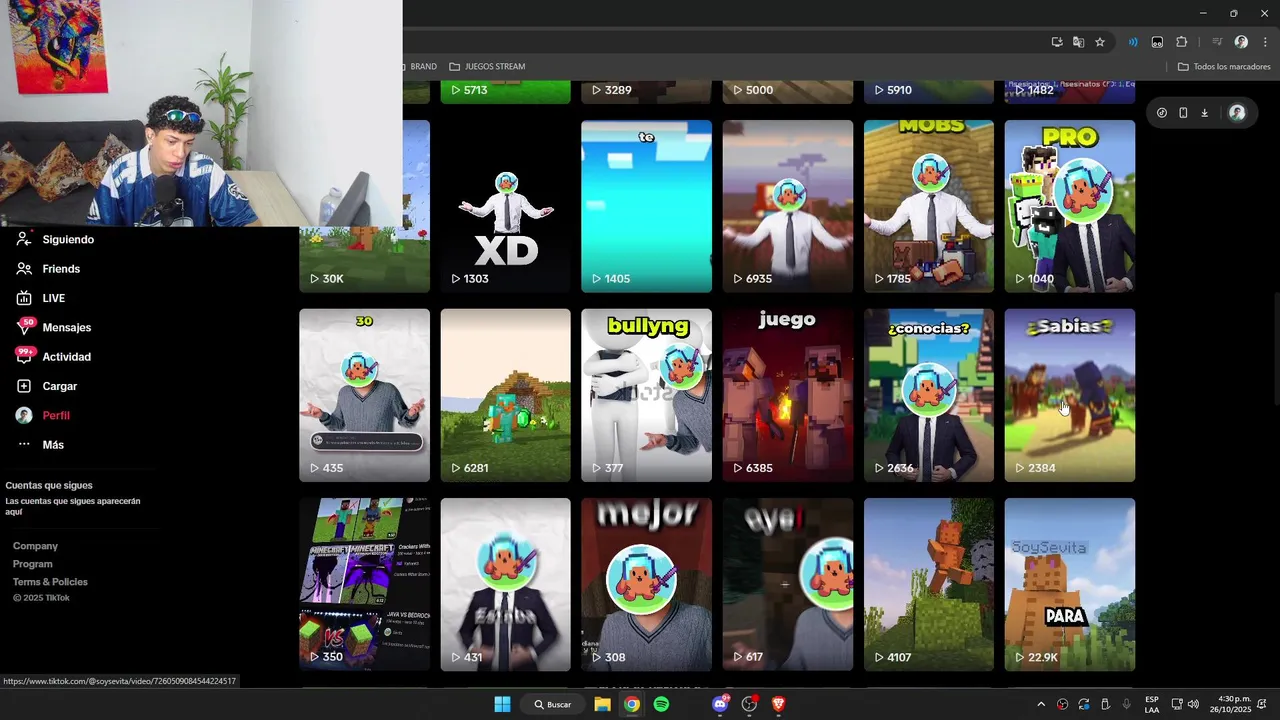
Task: Open Spotify from taskbar
Action: tap(661, 704)
